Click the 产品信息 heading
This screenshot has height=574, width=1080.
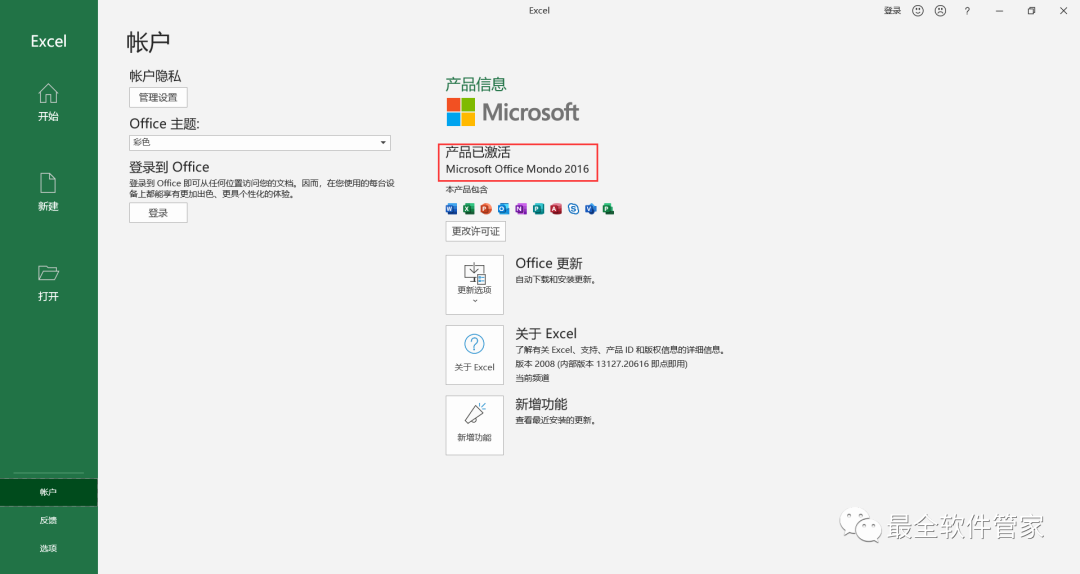click(476, 85)
